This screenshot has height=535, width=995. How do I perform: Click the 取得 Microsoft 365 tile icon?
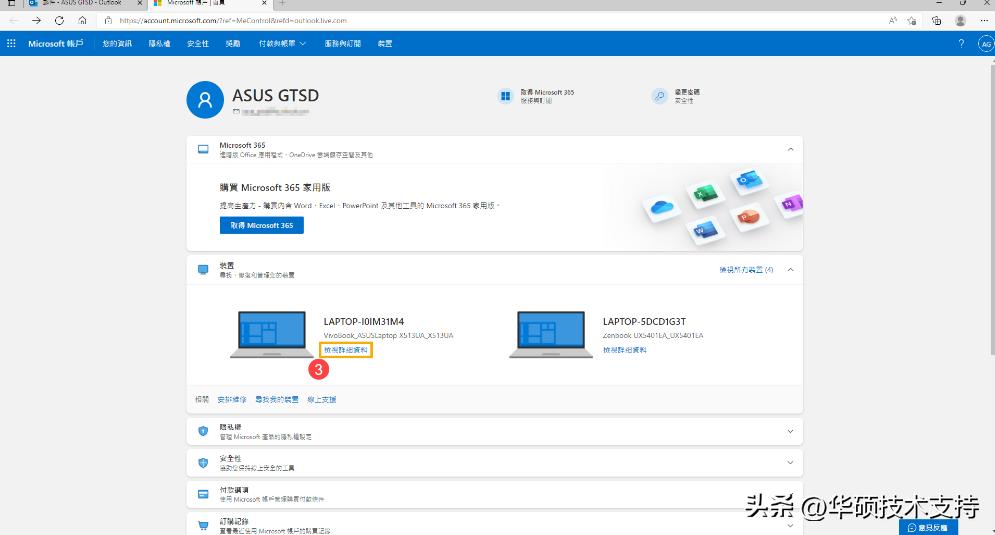click(x=505, y=96)
